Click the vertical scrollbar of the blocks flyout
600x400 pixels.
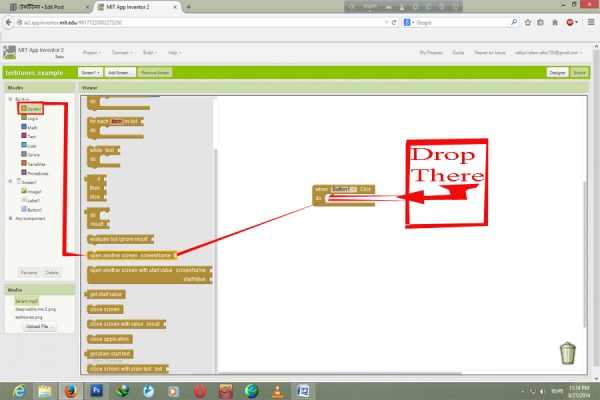point(215,260)
